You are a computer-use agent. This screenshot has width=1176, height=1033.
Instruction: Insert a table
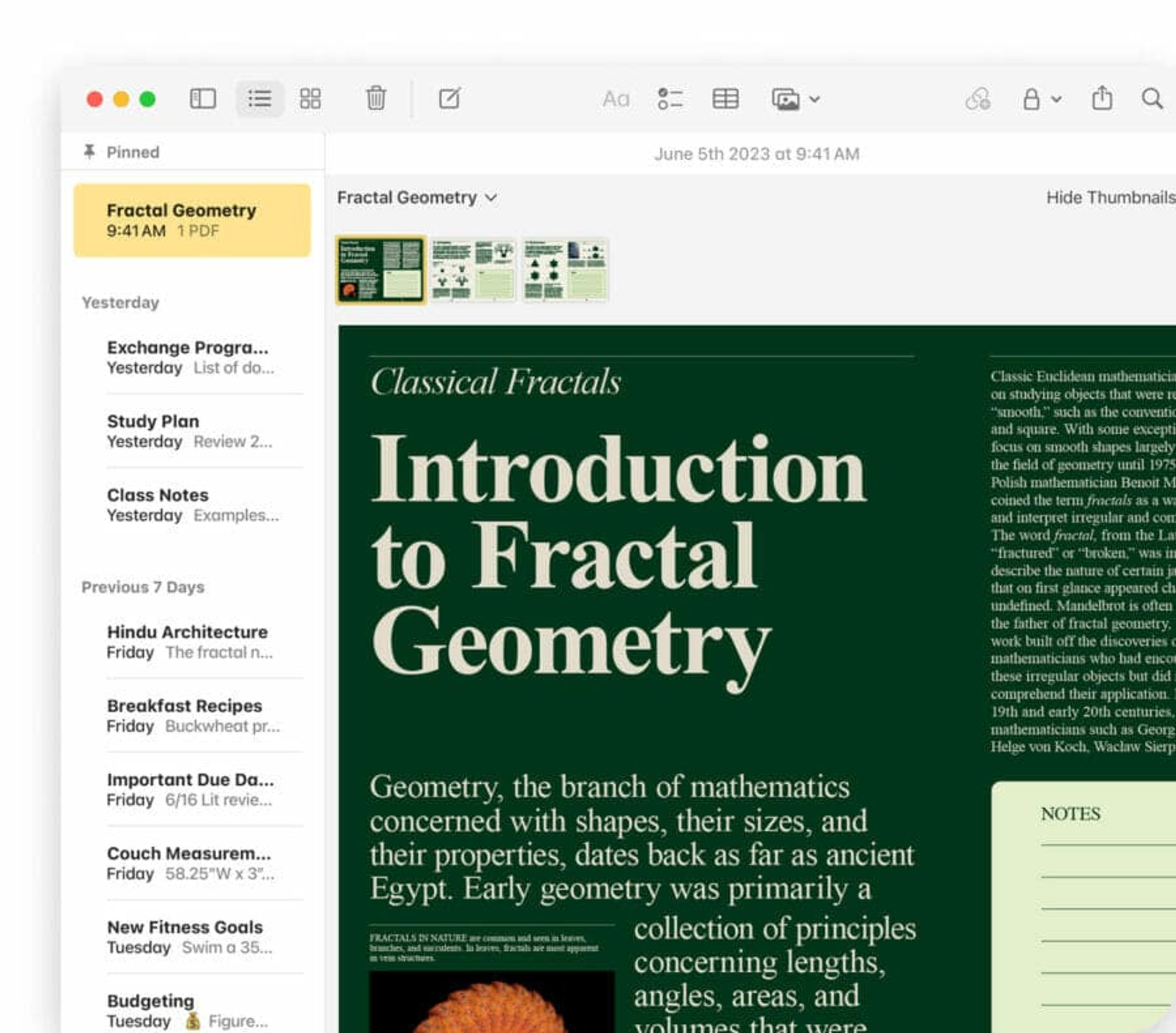click(x=725, y=99)
